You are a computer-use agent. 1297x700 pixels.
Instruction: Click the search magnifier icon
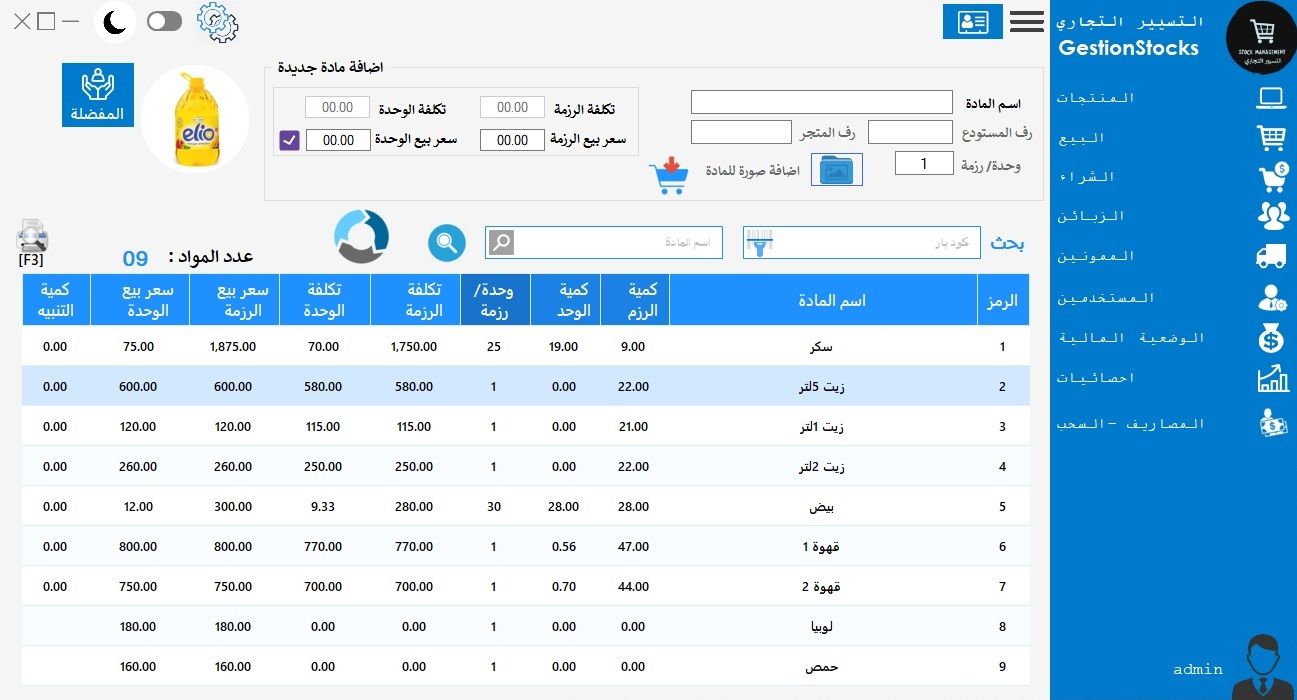(x=446, y=242)
